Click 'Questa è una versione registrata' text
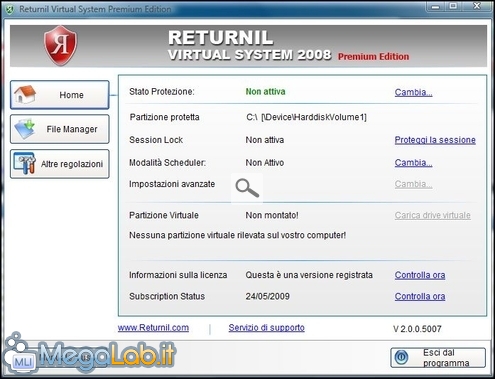495x379 pixels. click(x=309, y=275)
